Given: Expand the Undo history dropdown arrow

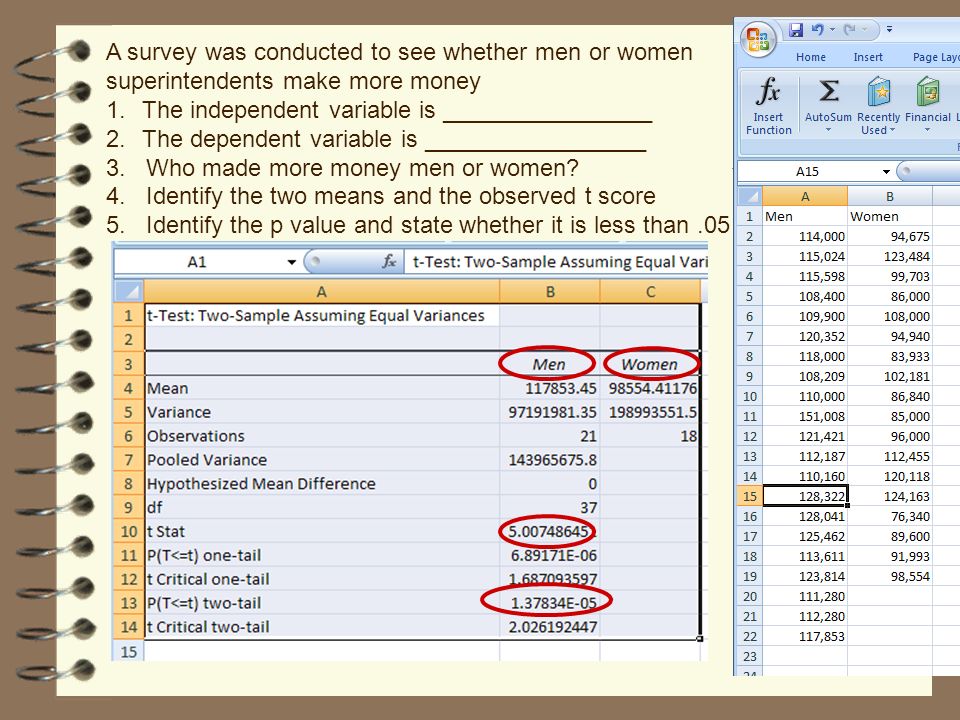Looking at the screenshot, I should (833, 29).
